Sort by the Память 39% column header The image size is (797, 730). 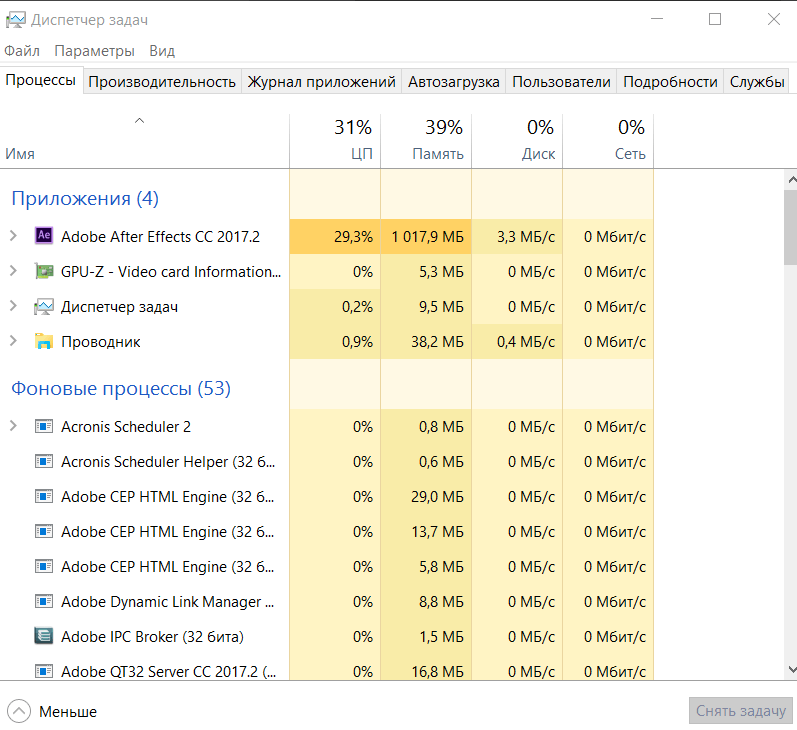tap(426, 141)
